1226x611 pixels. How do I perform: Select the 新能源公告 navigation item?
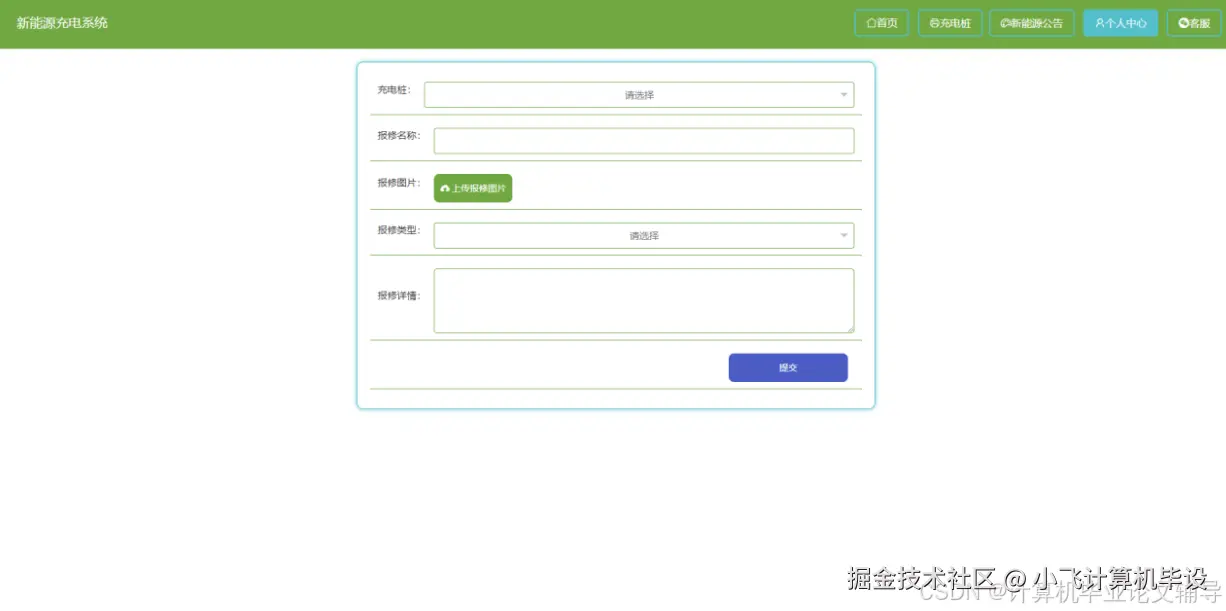click(x=1031, y=23)
